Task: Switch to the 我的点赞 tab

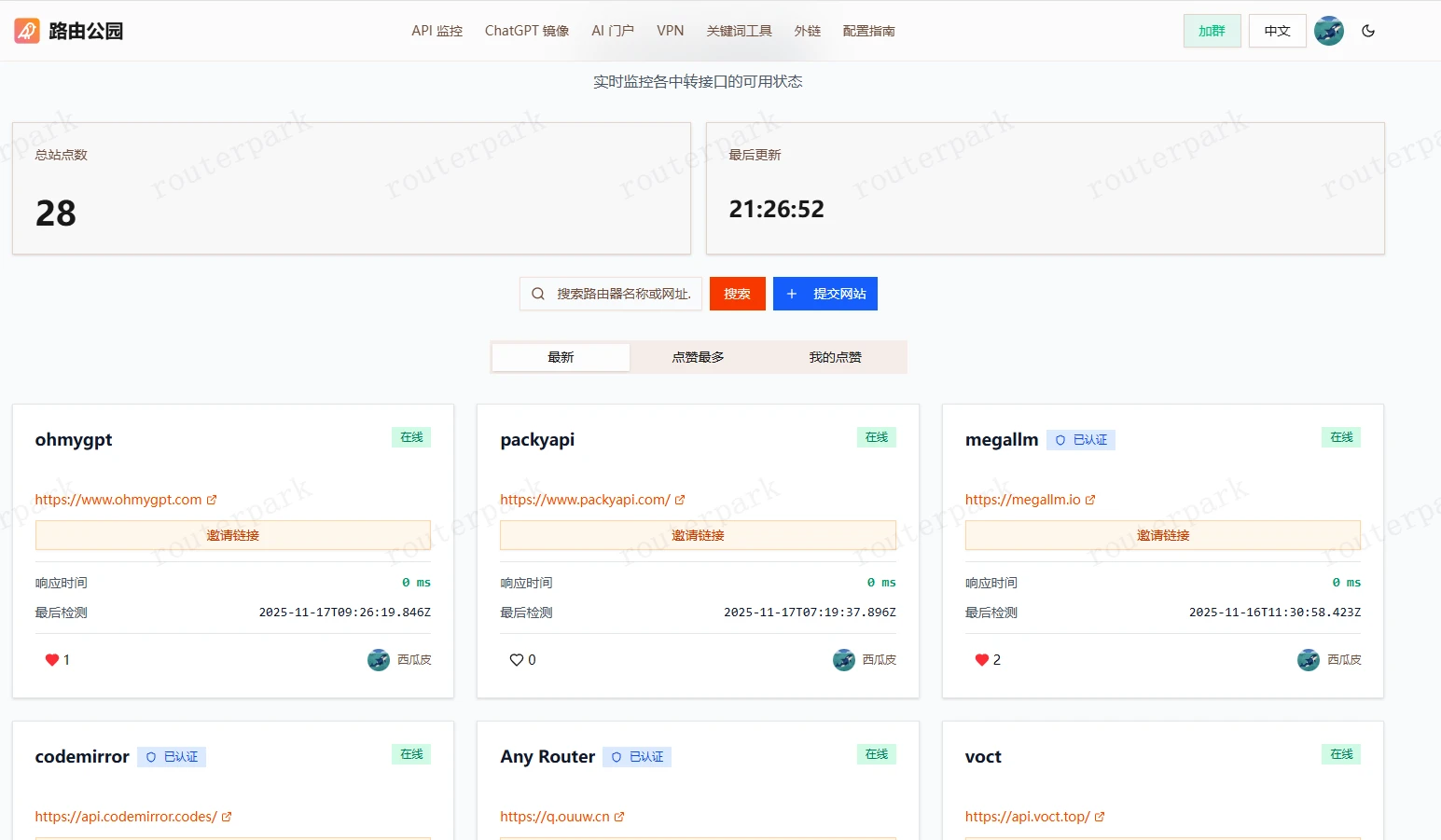Action: 835,356
